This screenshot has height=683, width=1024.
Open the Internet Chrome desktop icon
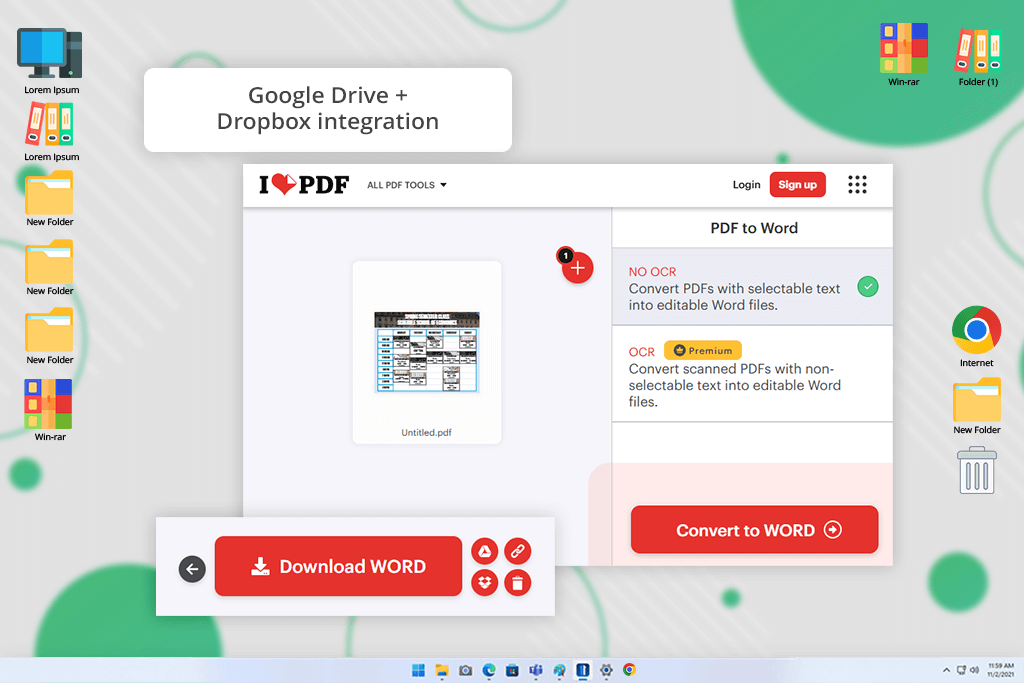(x=976, y=336)
